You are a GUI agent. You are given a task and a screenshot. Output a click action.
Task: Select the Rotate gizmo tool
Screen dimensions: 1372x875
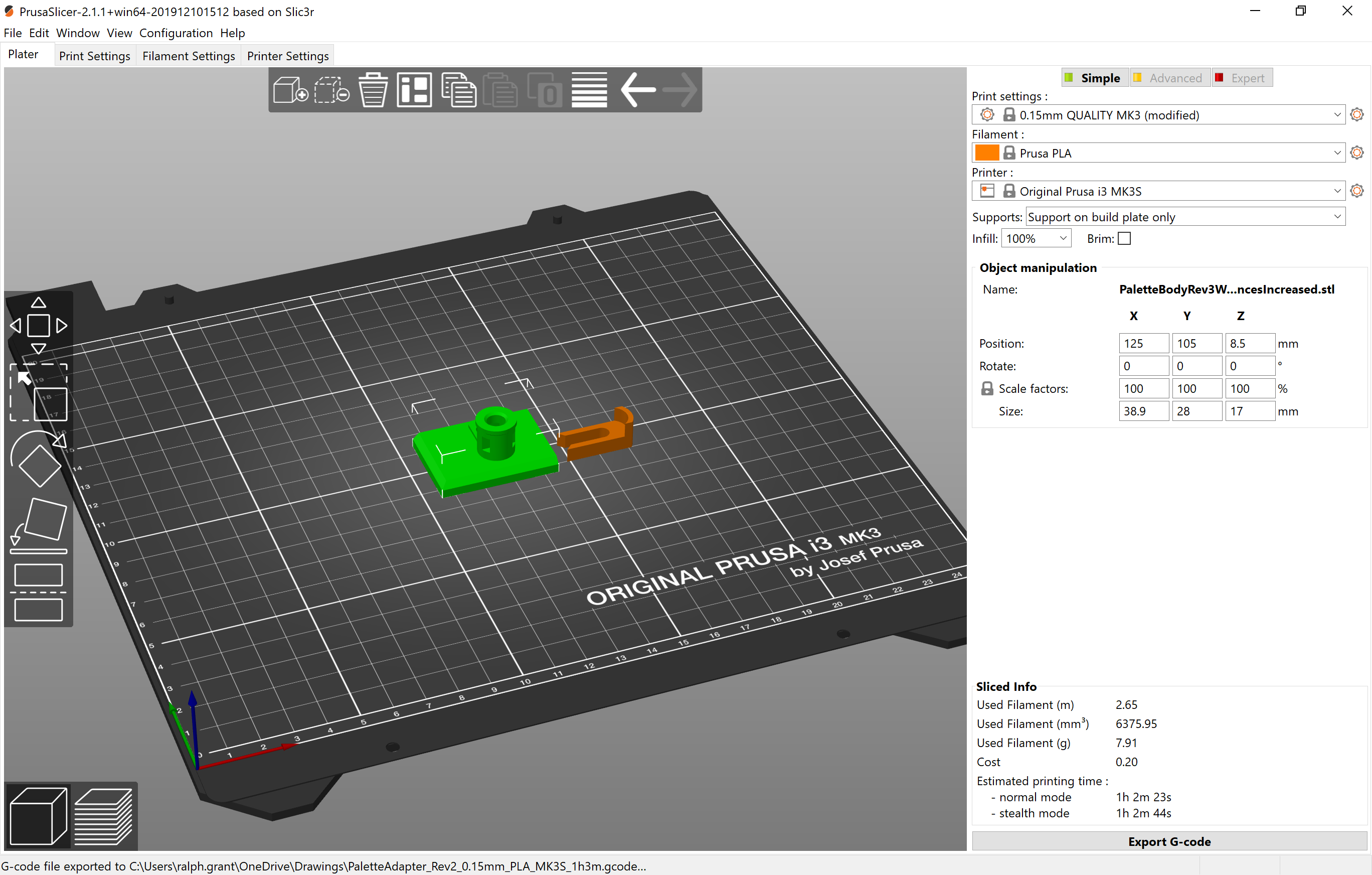pyautogui.click(x=39, y=459)
